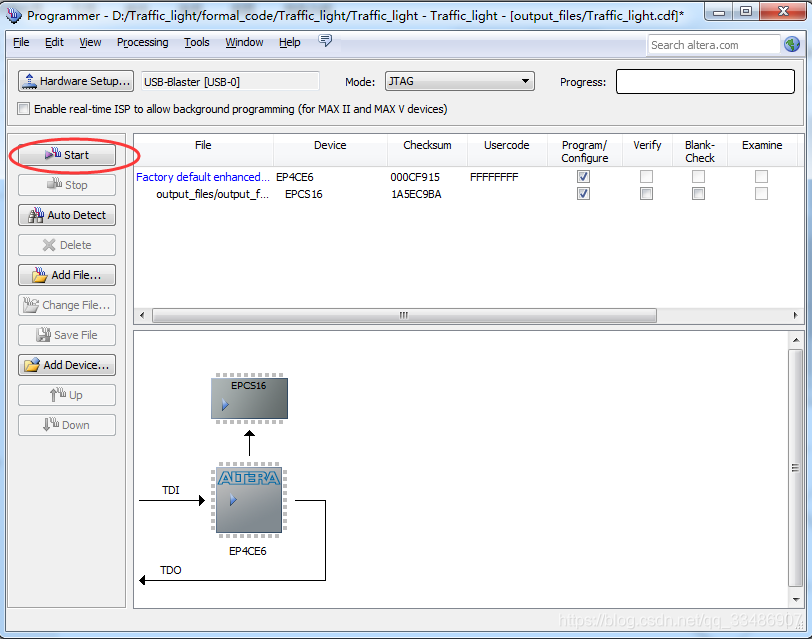The height and width of the screenshot is (639, 812).
Task: Toggle Program/Configure for EPCS16 row
Action: 584,194
